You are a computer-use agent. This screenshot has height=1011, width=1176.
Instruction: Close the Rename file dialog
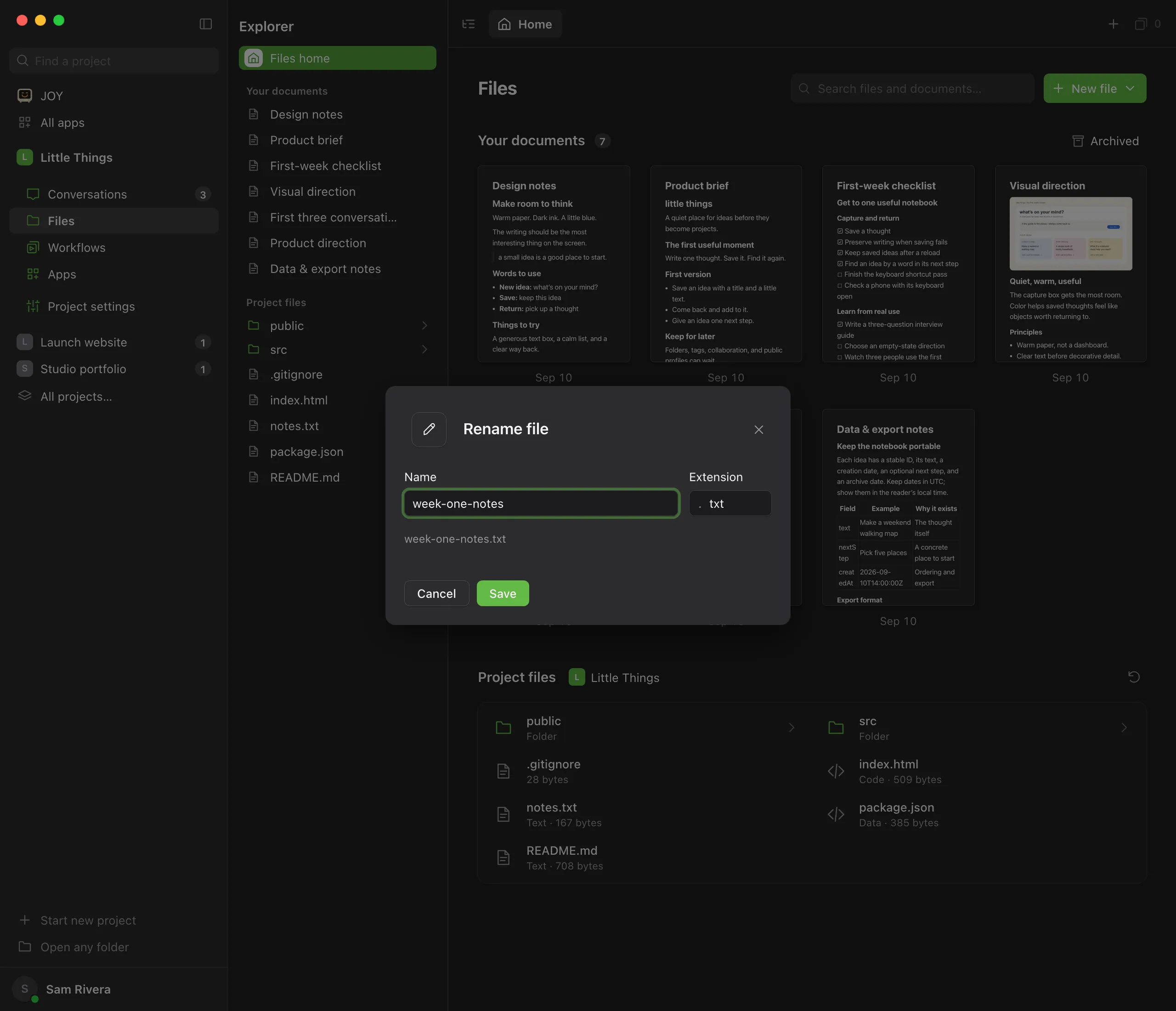tap(758, 430)
